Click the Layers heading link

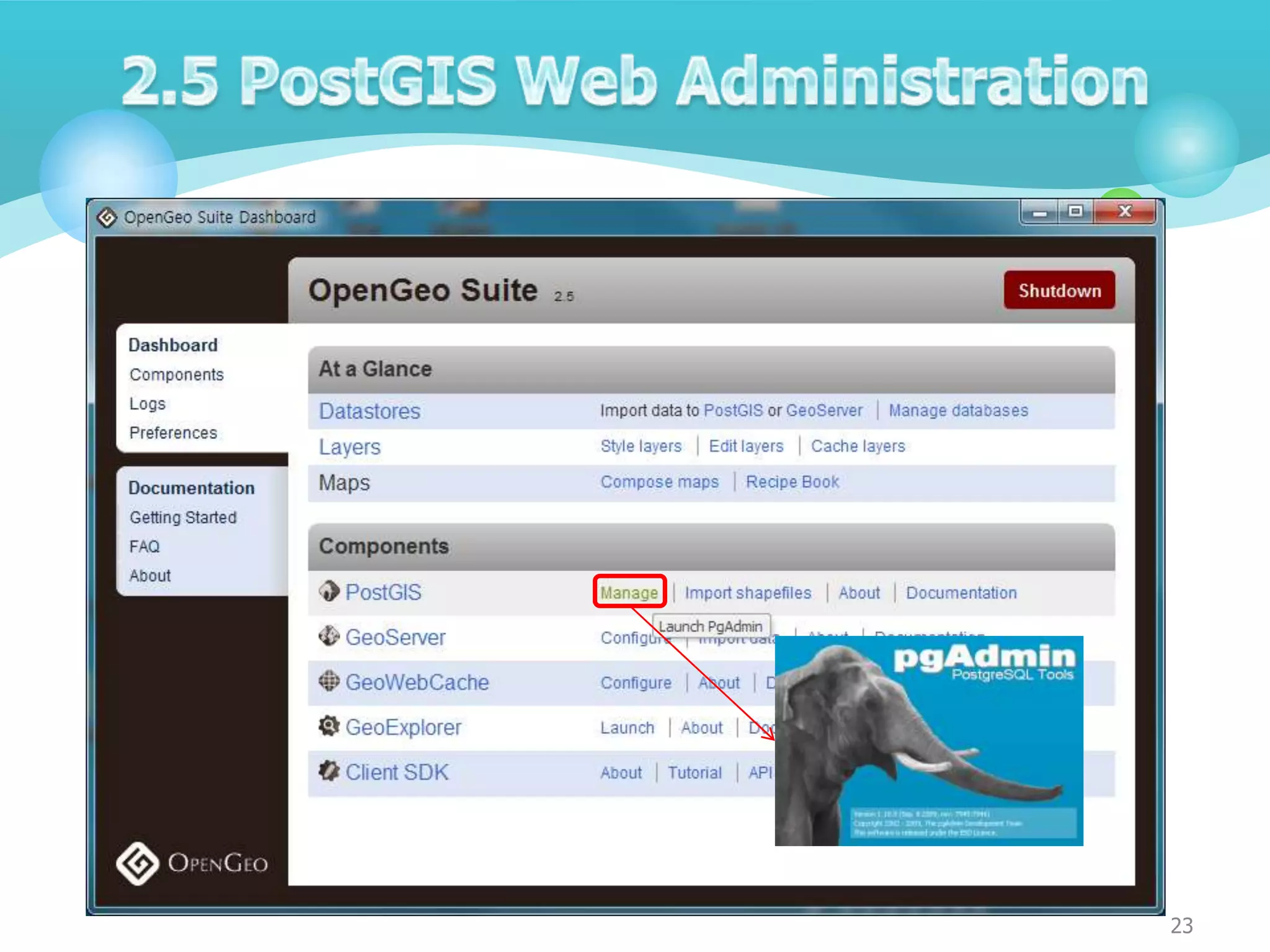pos(350,447)
